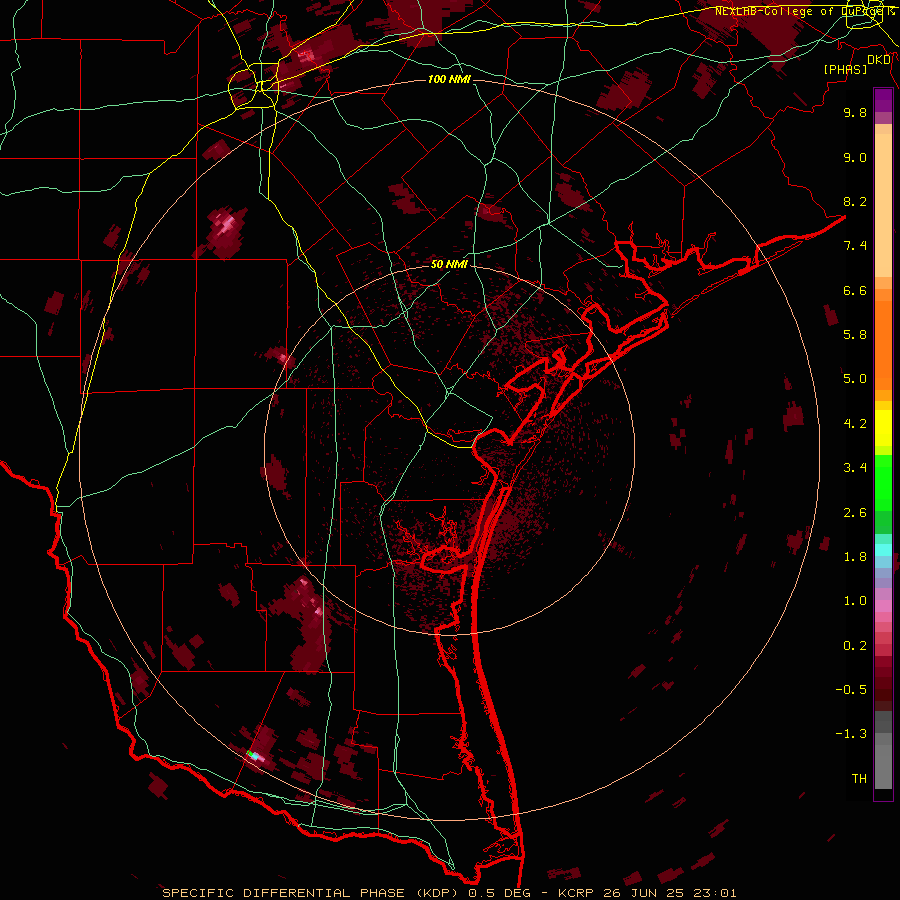The image size is (900, 900).
Task: Pick the orange color bar segment
Action: tap(883, 346)
